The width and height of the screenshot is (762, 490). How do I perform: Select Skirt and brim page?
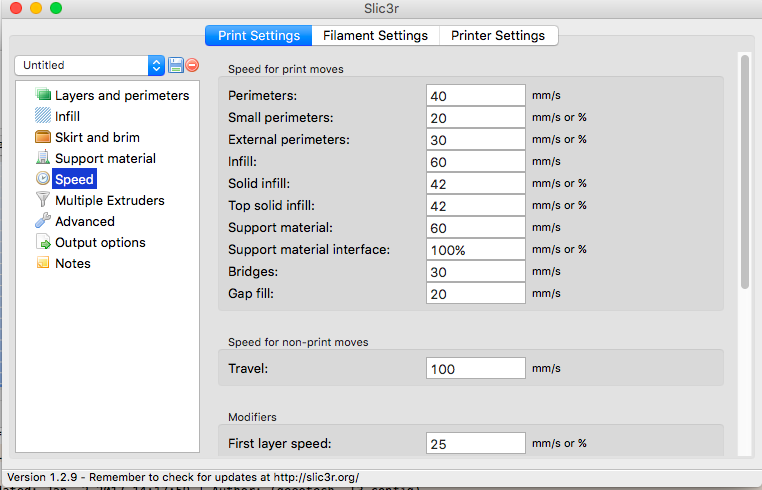97,137
